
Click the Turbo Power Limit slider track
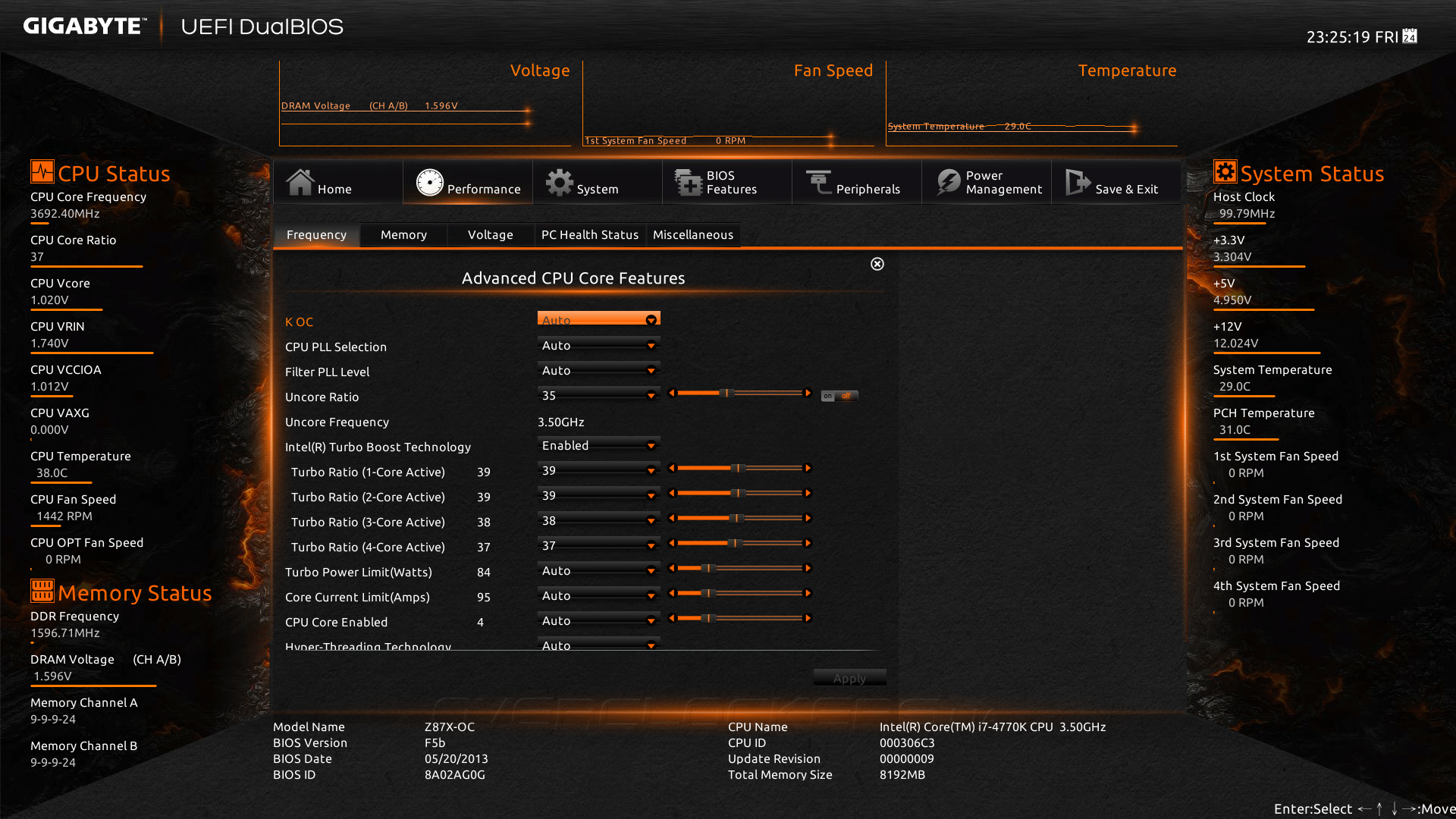(x=758, y=568)
